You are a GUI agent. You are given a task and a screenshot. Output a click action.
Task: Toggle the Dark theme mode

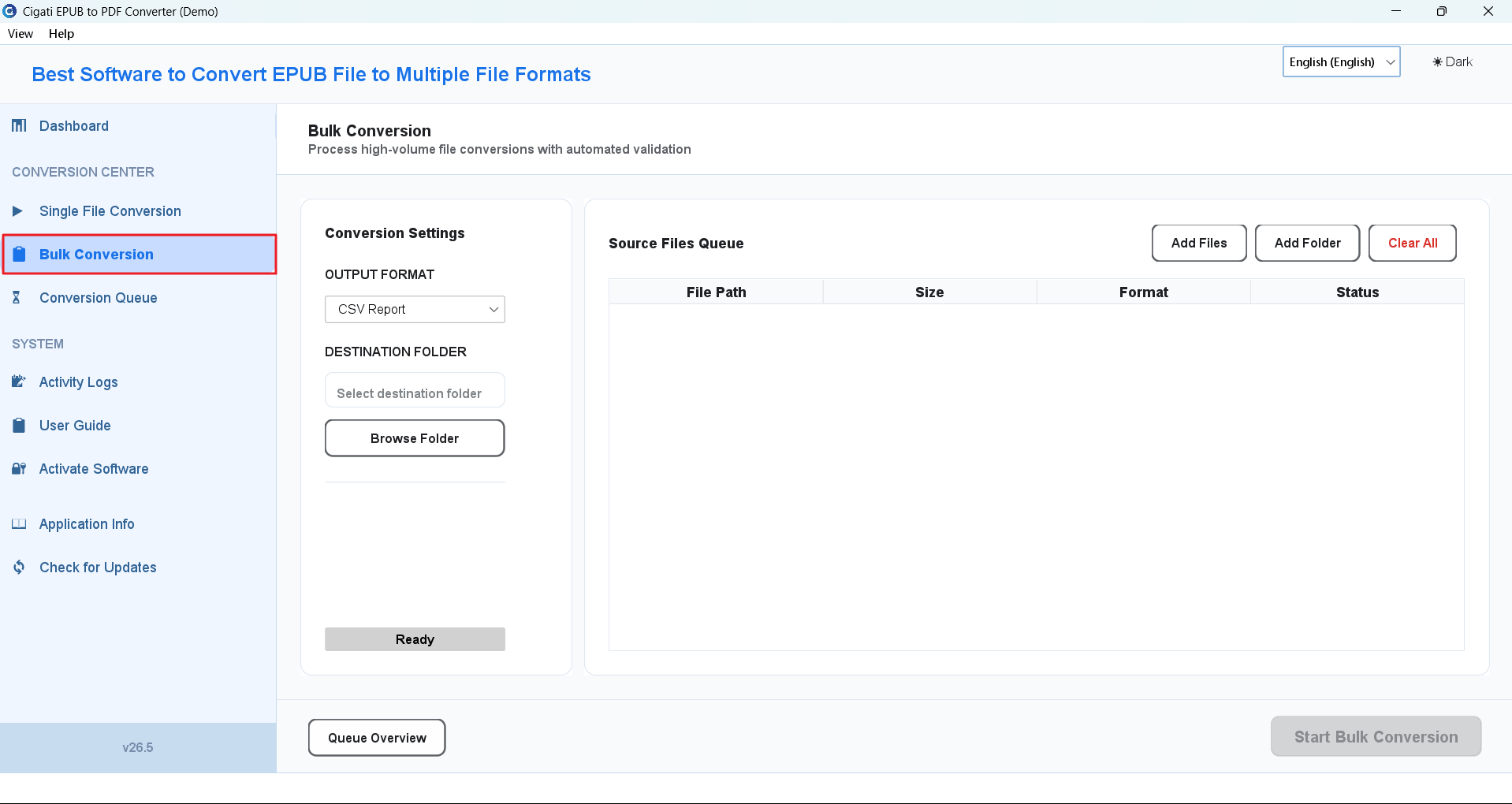1452,61
